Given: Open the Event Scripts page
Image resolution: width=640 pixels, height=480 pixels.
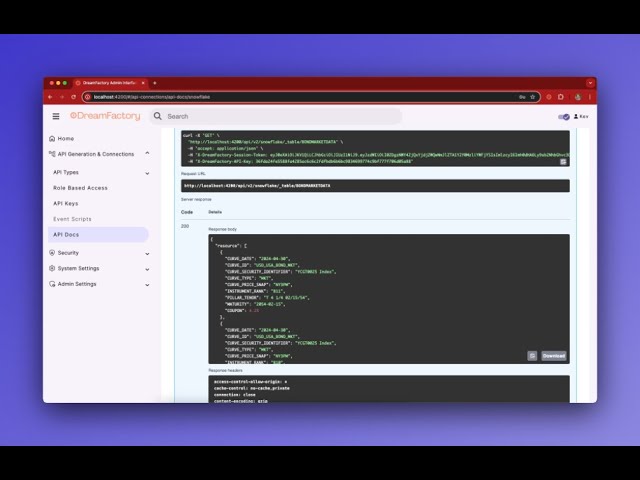Looking at the screenshot, I should click(72, 219).
